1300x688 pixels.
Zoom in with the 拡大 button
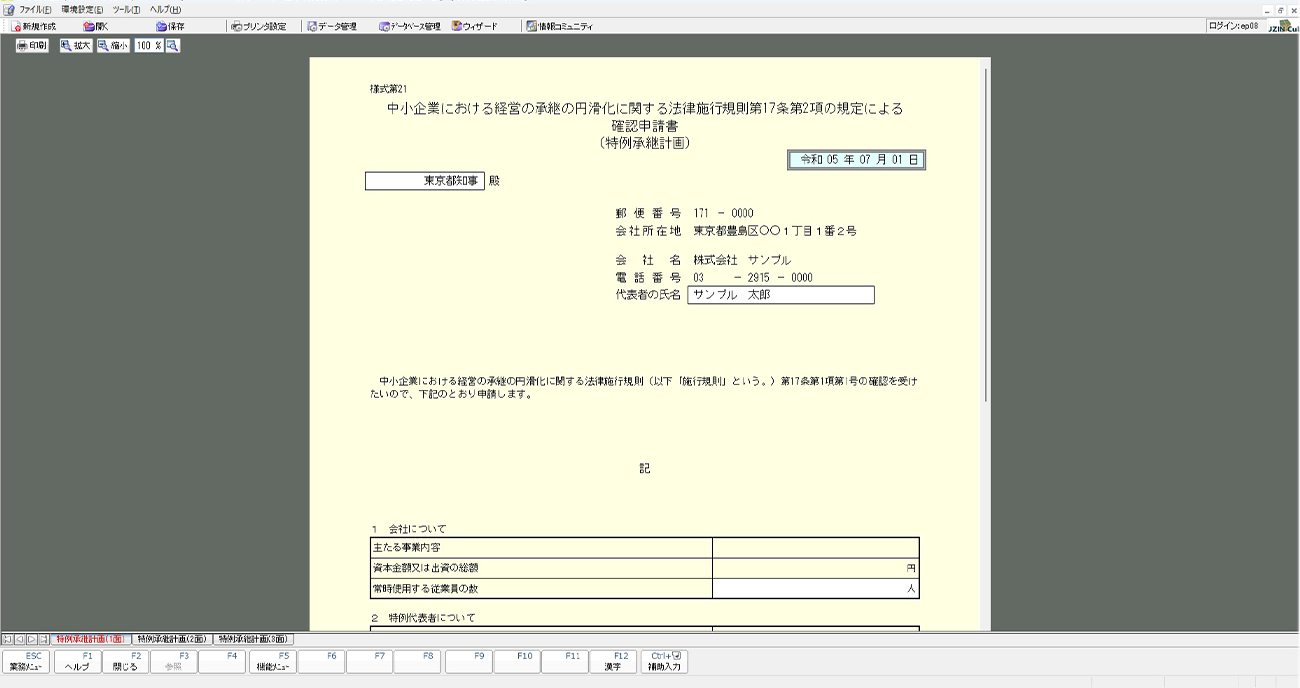pyautogui.click(x=76, y=46)
